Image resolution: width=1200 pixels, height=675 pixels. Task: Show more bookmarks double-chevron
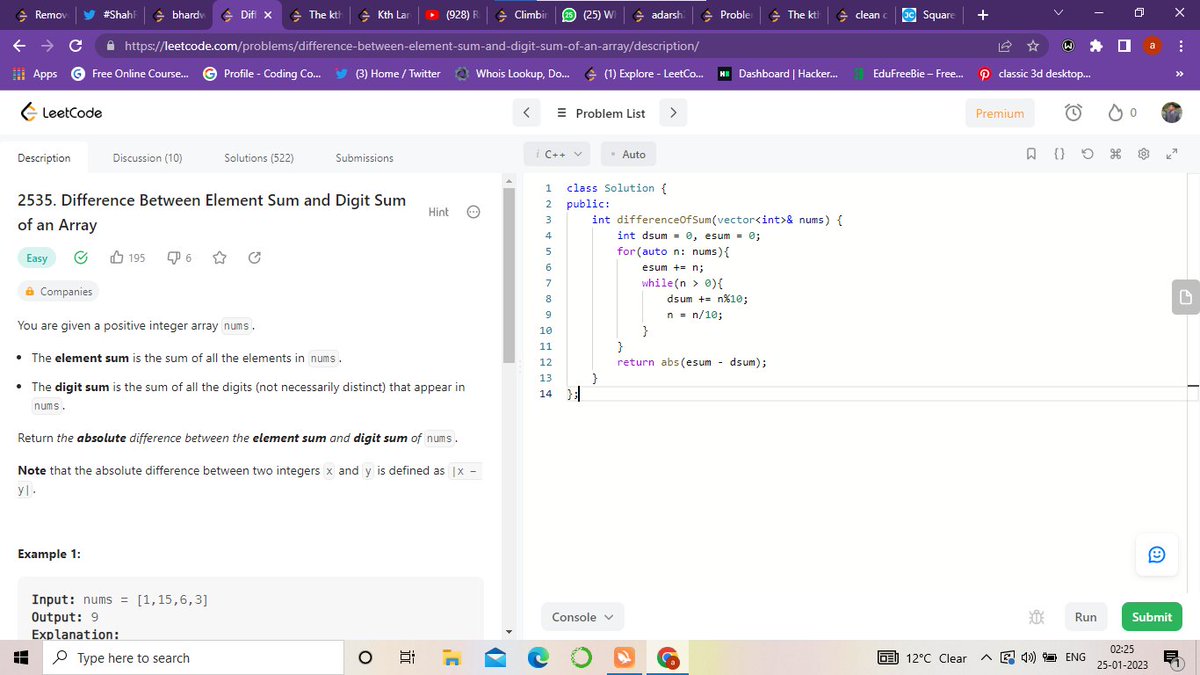[x=1178, y=74]
